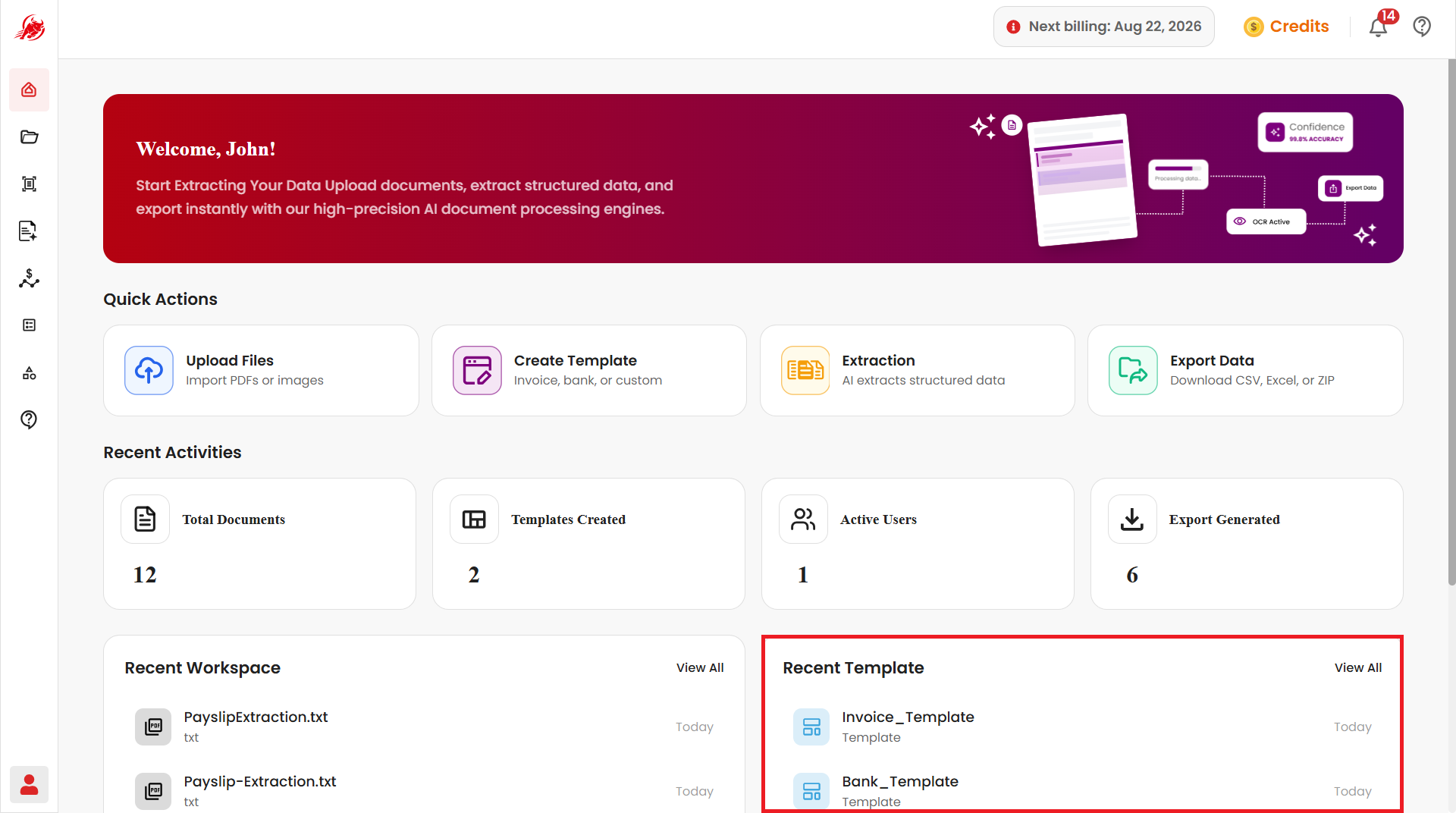Click the Credits coin icon
Image resolution: width=1456 pixels, height=813 pixels.
[1254, 27]
